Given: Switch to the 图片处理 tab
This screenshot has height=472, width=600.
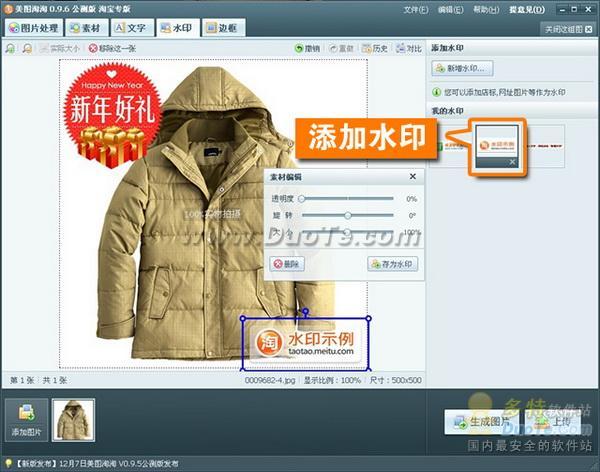Looking at the screenshot, I should [x=34, y=28].
